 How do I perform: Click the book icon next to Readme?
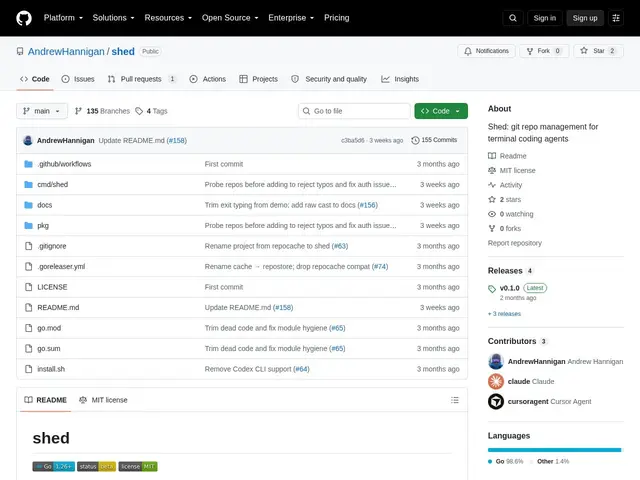[492, 156]
